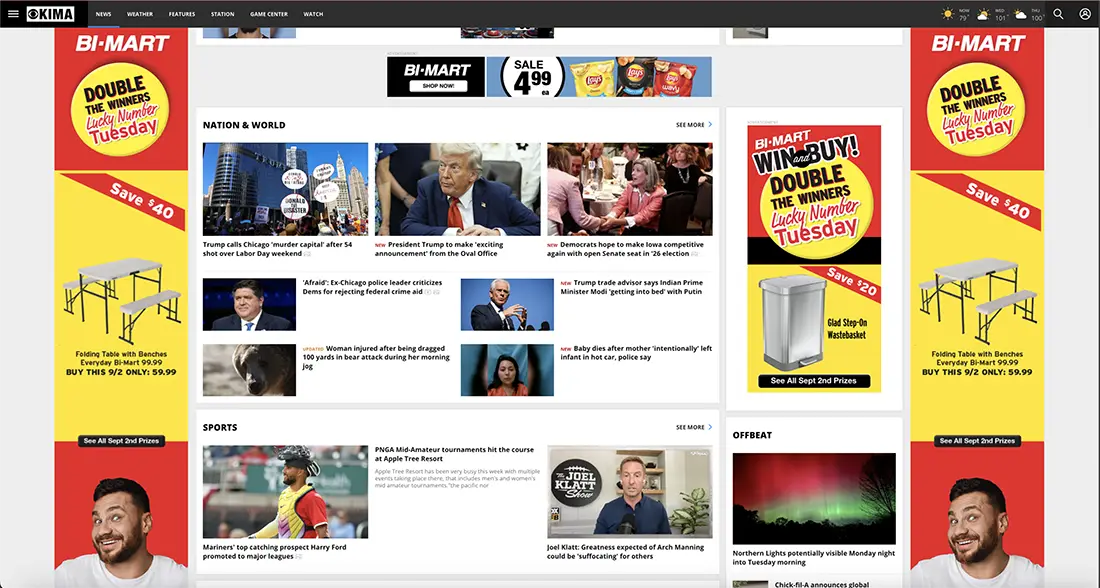Open 'President Trump to make exciting announcement' headline
1100x588 pixels.
[441, 249]
